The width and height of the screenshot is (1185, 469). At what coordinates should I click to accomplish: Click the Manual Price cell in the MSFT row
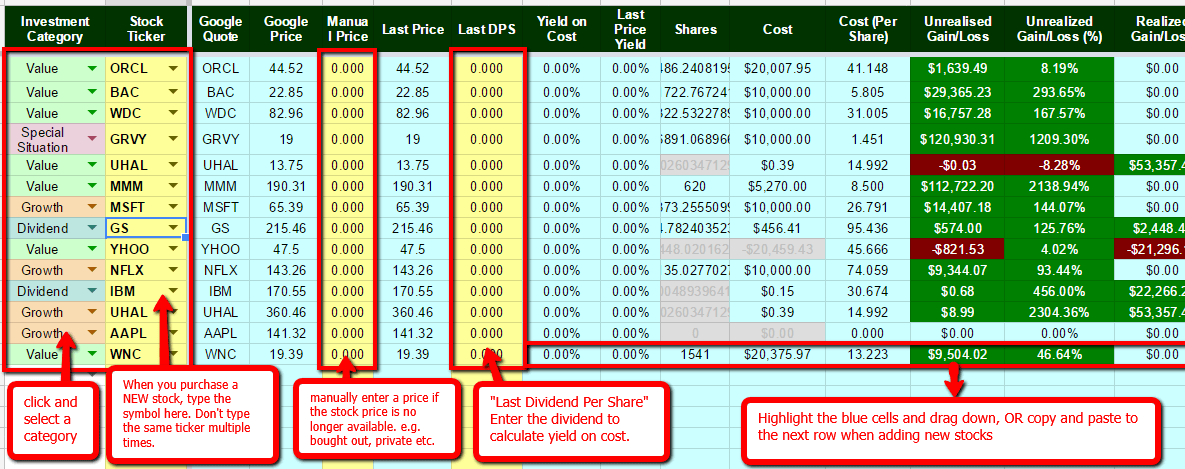[348, 207]
